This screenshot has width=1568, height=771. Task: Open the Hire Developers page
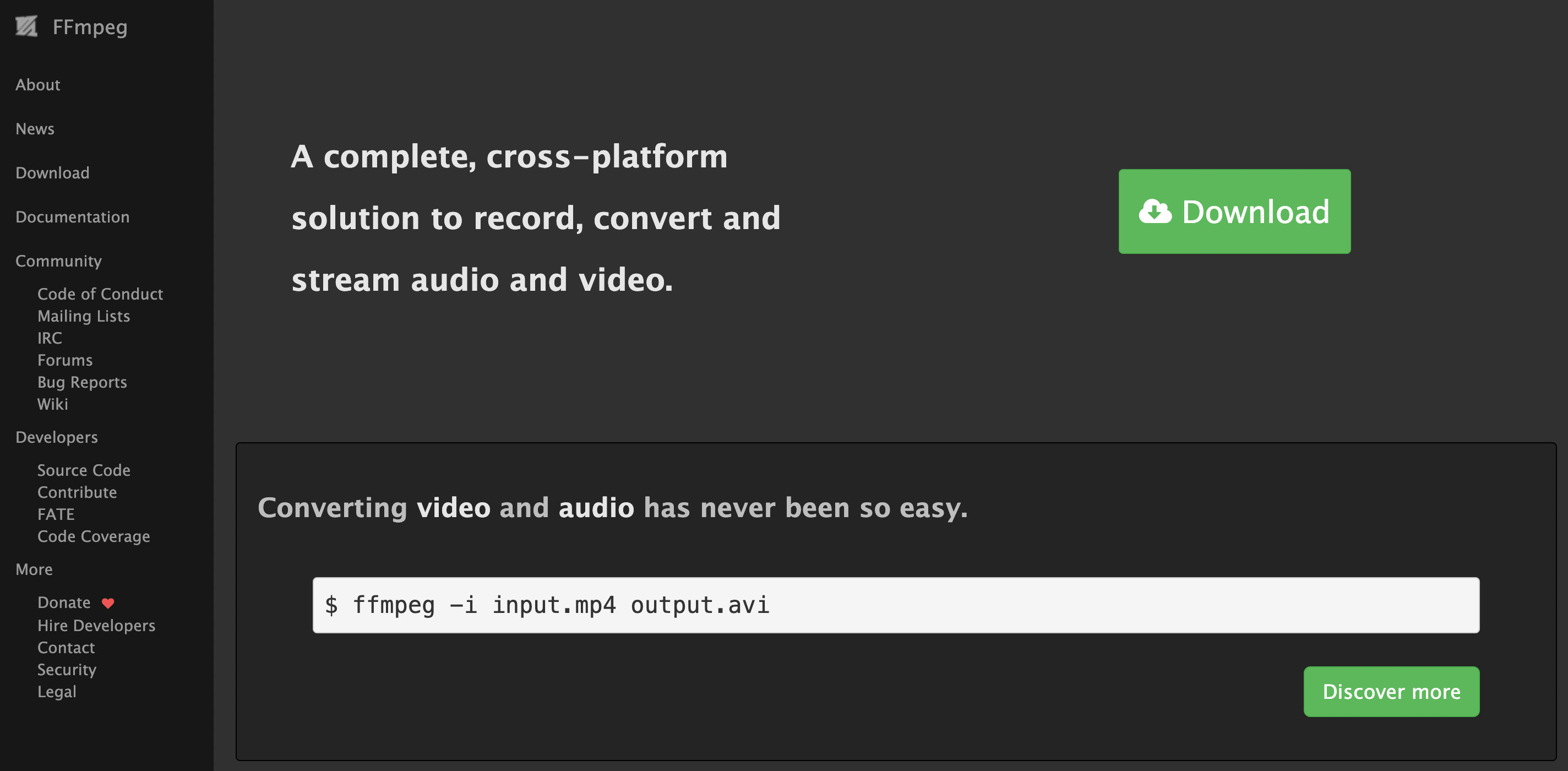click(x=96, y=625)
